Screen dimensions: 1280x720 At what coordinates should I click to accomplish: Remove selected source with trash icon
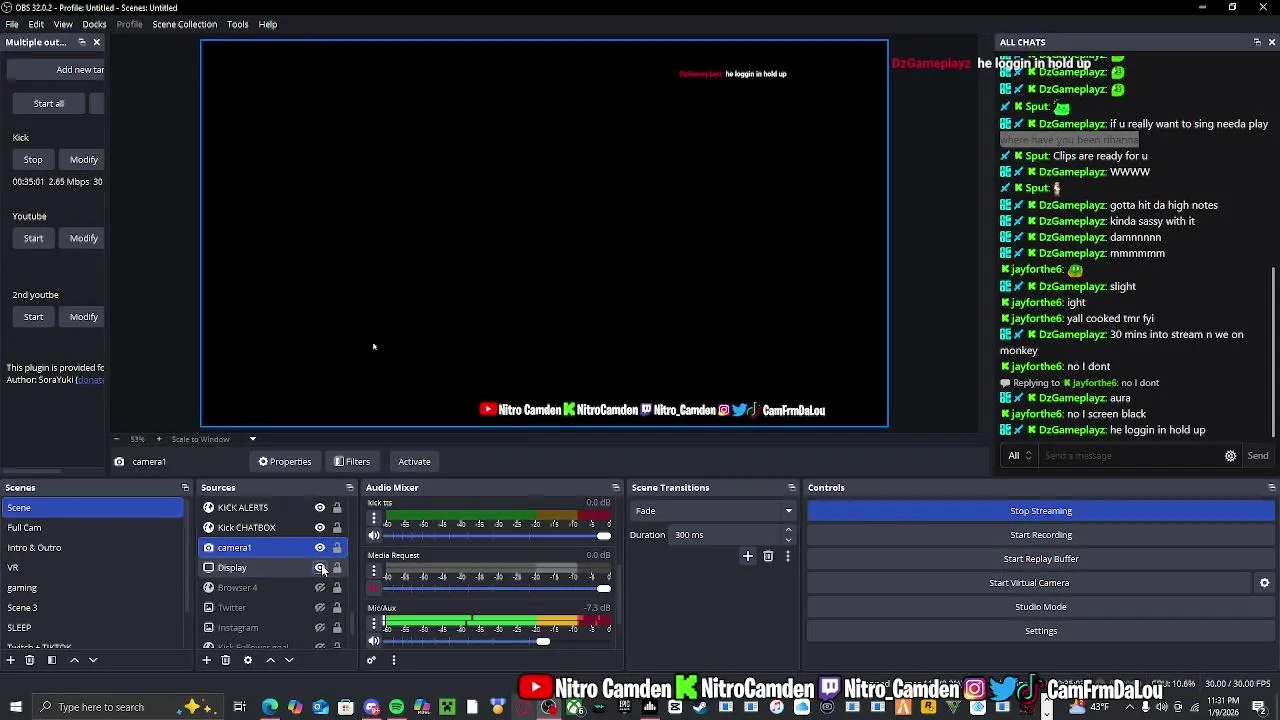pyautogui.click(x=226, y=660)
